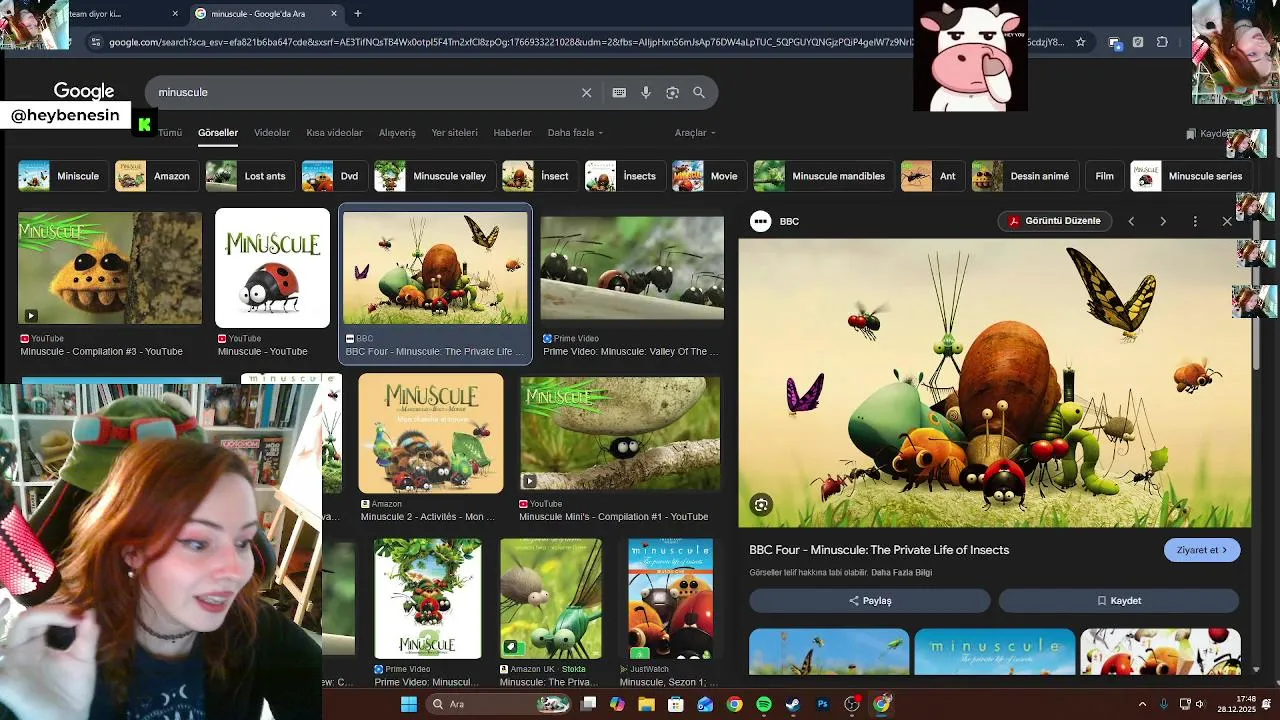Bookmark this page with star icon

[x=1080, y=42]
